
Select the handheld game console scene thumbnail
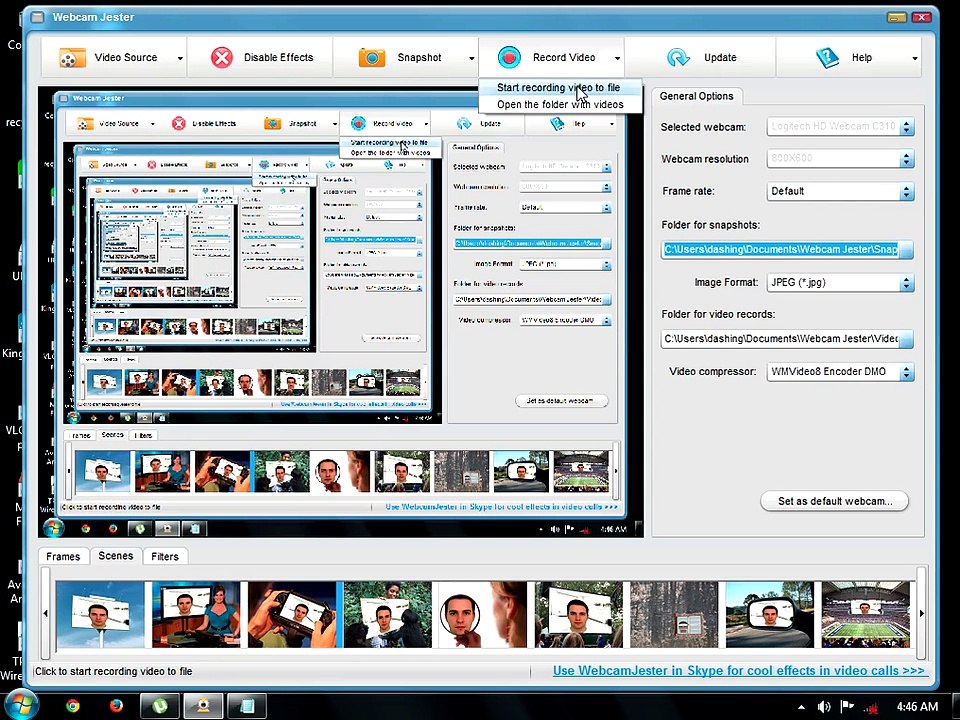[x=292, y=615]
